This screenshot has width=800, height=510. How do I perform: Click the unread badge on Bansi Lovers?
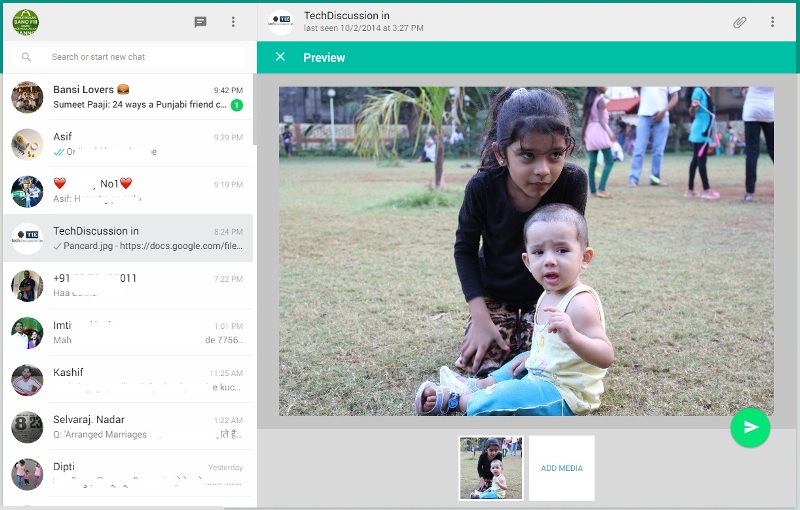(x=237, y=105)
